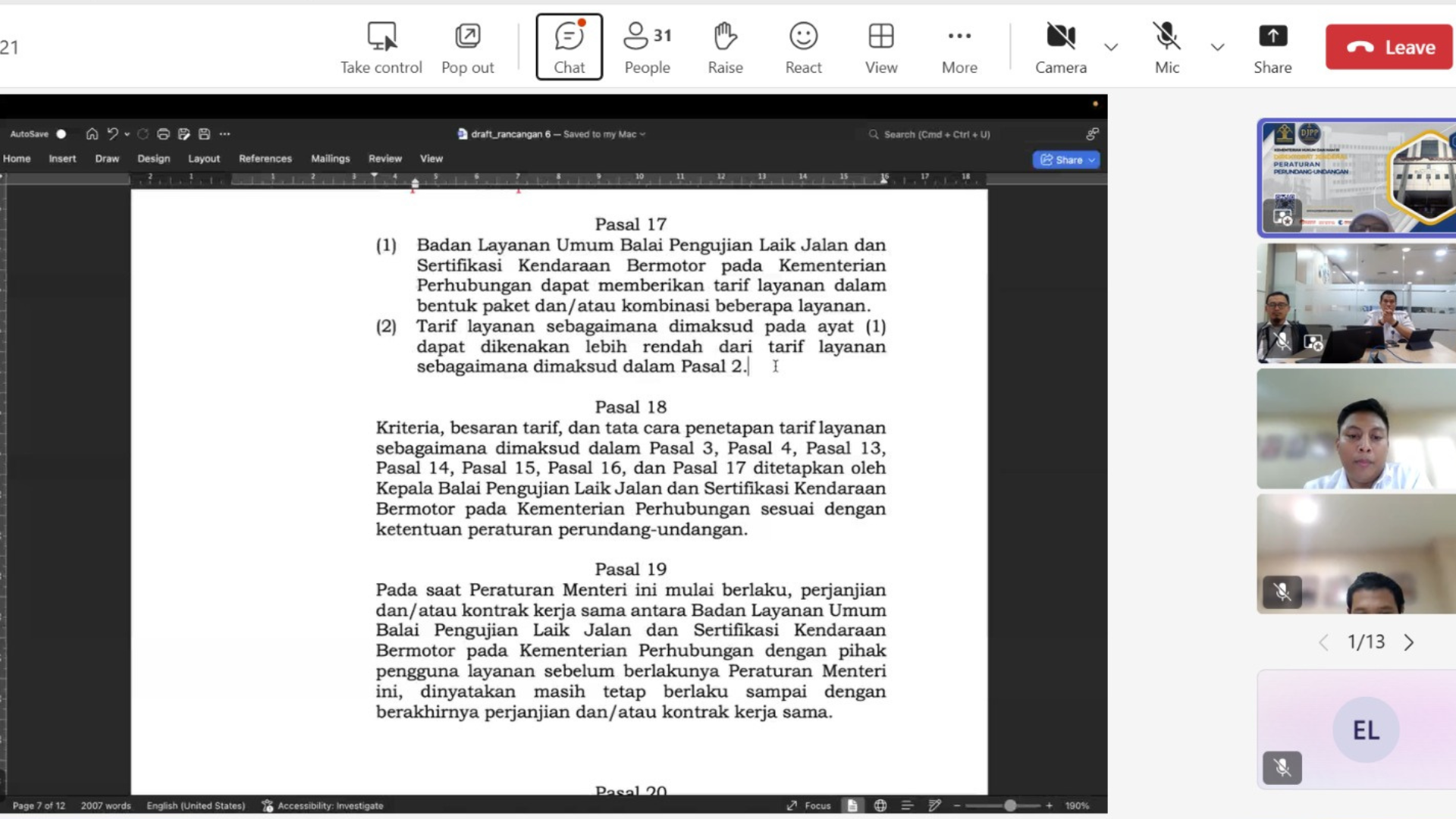The width and height of the screenshot is (1456, 819).
Task: Open the Home ribbon tab
Action: (x=17, y=158)
